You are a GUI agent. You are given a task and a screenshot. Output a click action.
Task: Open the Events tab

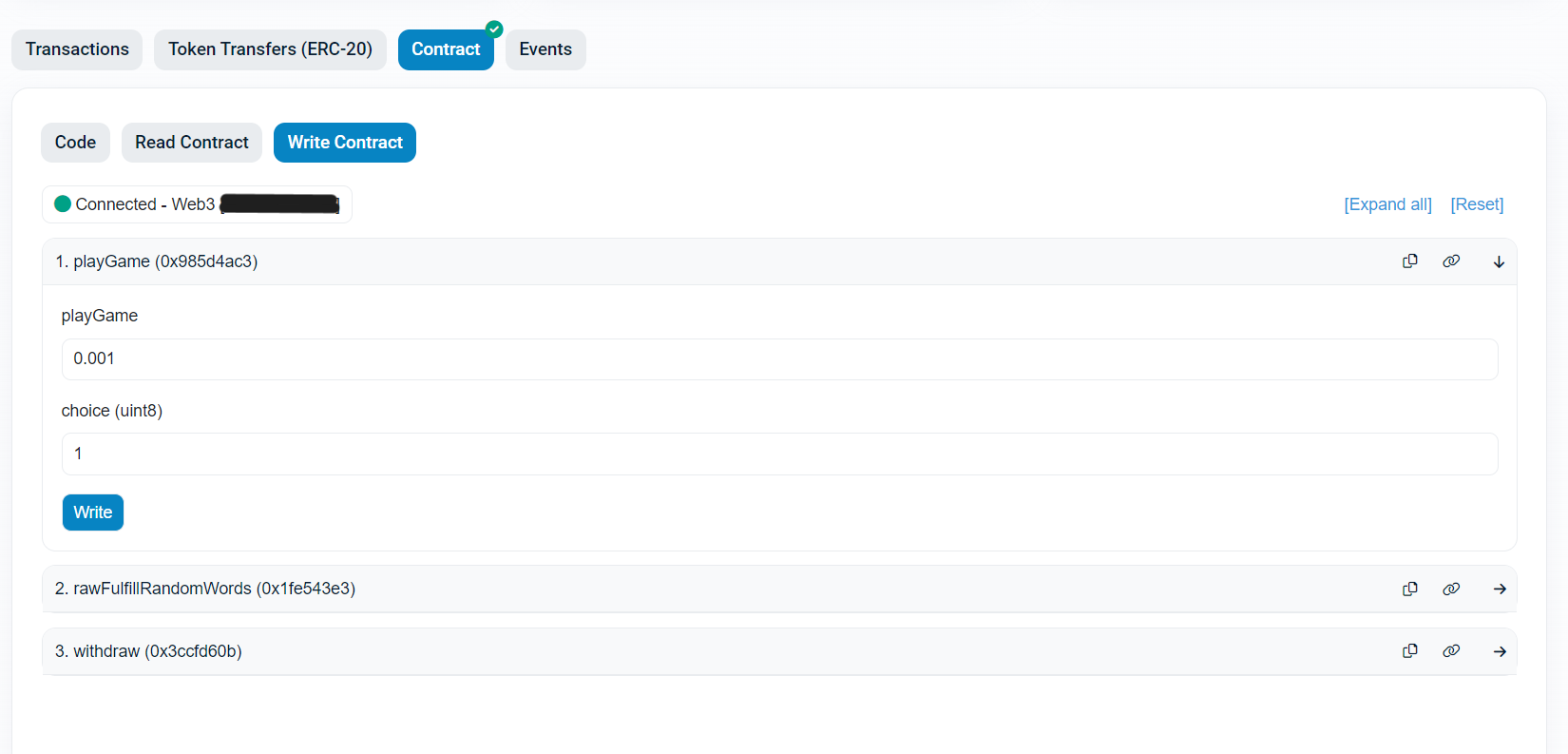tap(545, 49)
